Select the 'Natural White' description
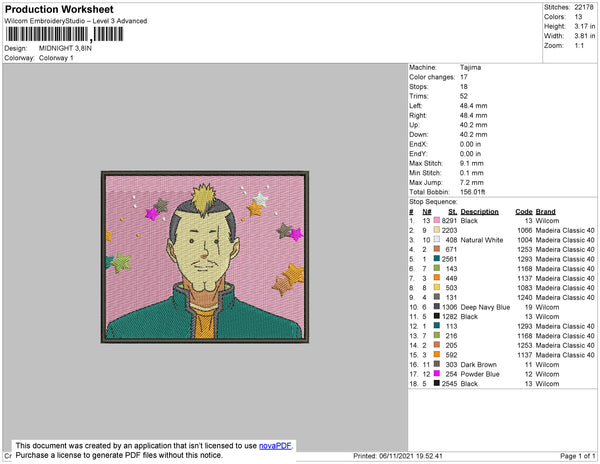 pos(482,240)
